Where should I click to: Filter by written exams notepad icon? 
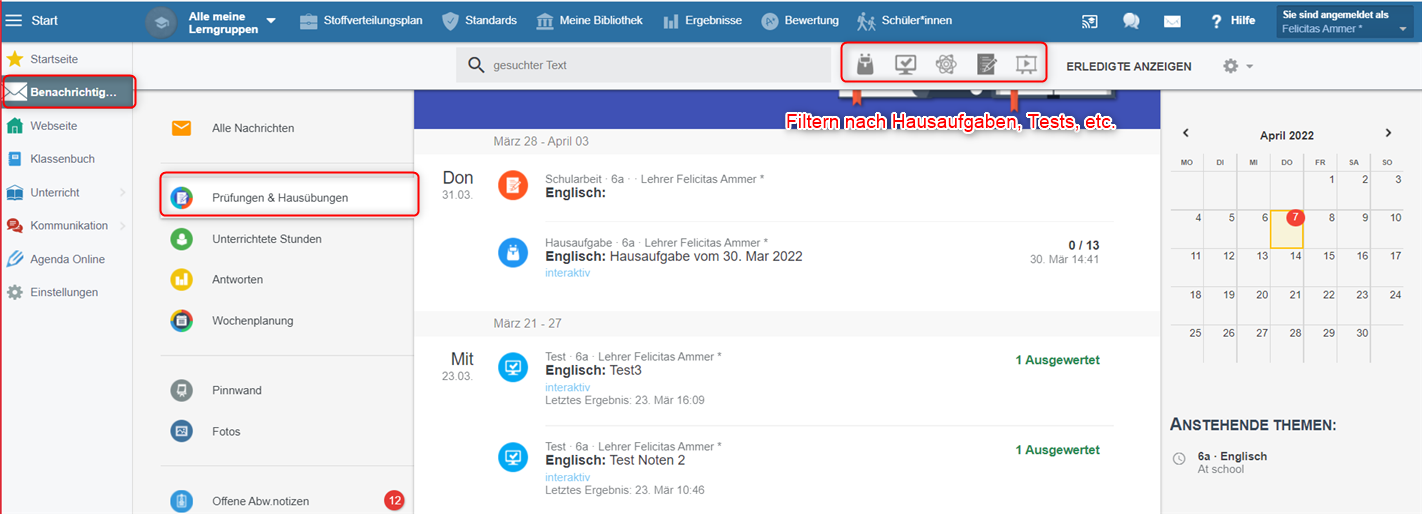[986, 65]
